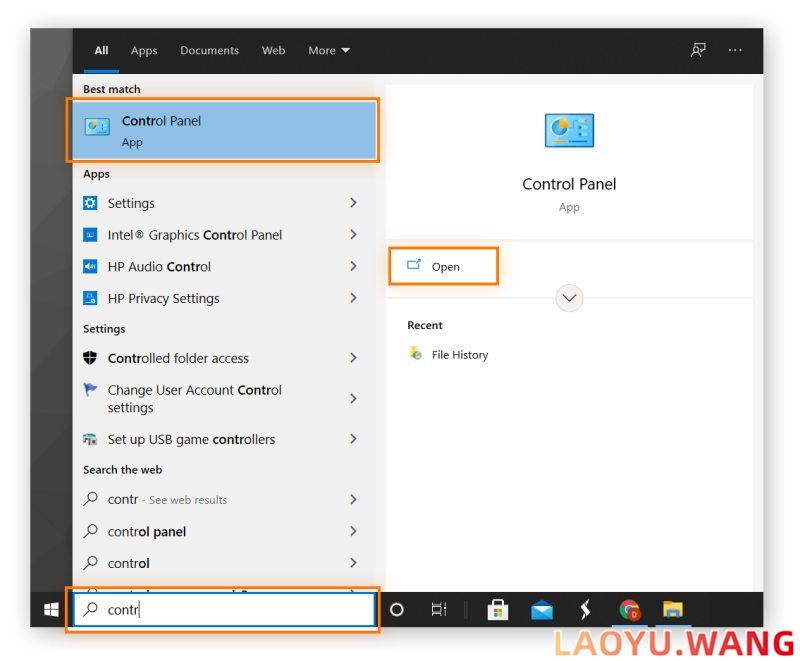Switch to the Apps tab
Viewport: 800px width, 661px height.
point(144,50)
